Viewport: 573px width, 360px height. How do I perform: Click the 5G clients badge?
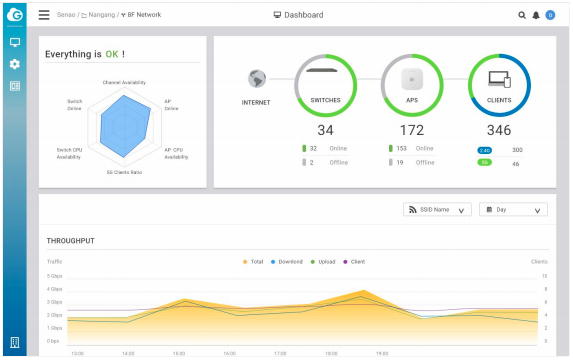(485, 162)
